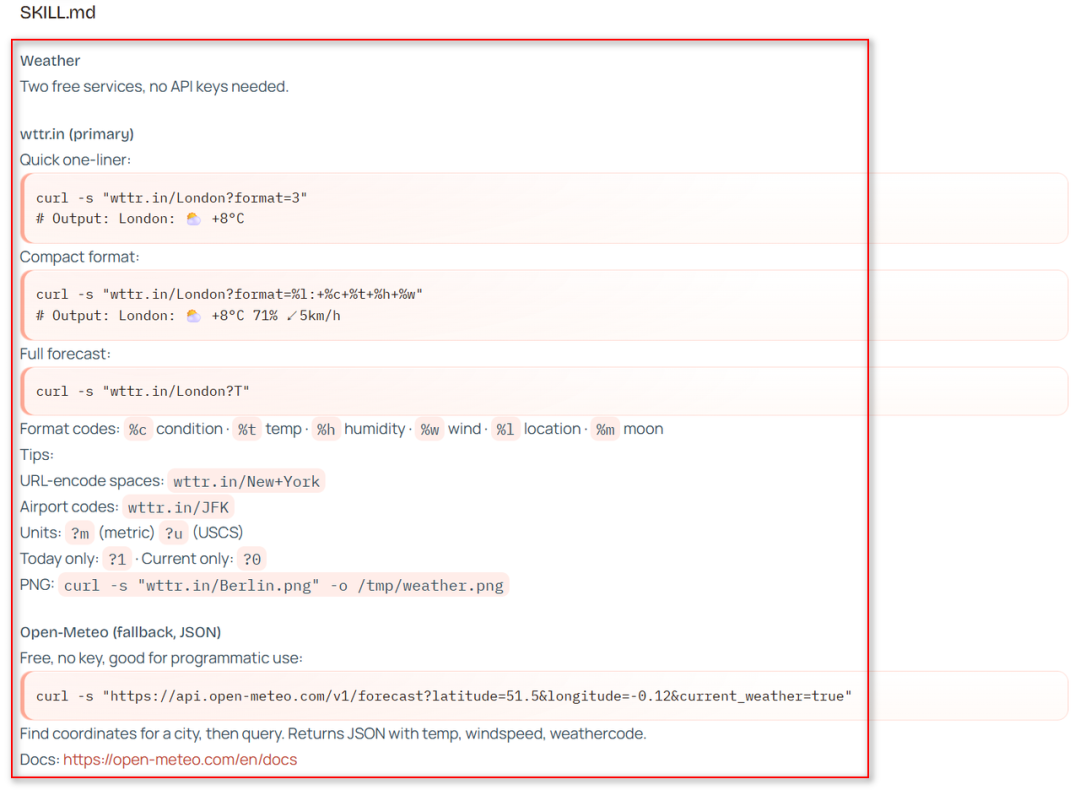Viewport: 1080px width, 790px height.
Task: Open the open-meteo.com/en/docs link
Action: click(x=180, y=760)
